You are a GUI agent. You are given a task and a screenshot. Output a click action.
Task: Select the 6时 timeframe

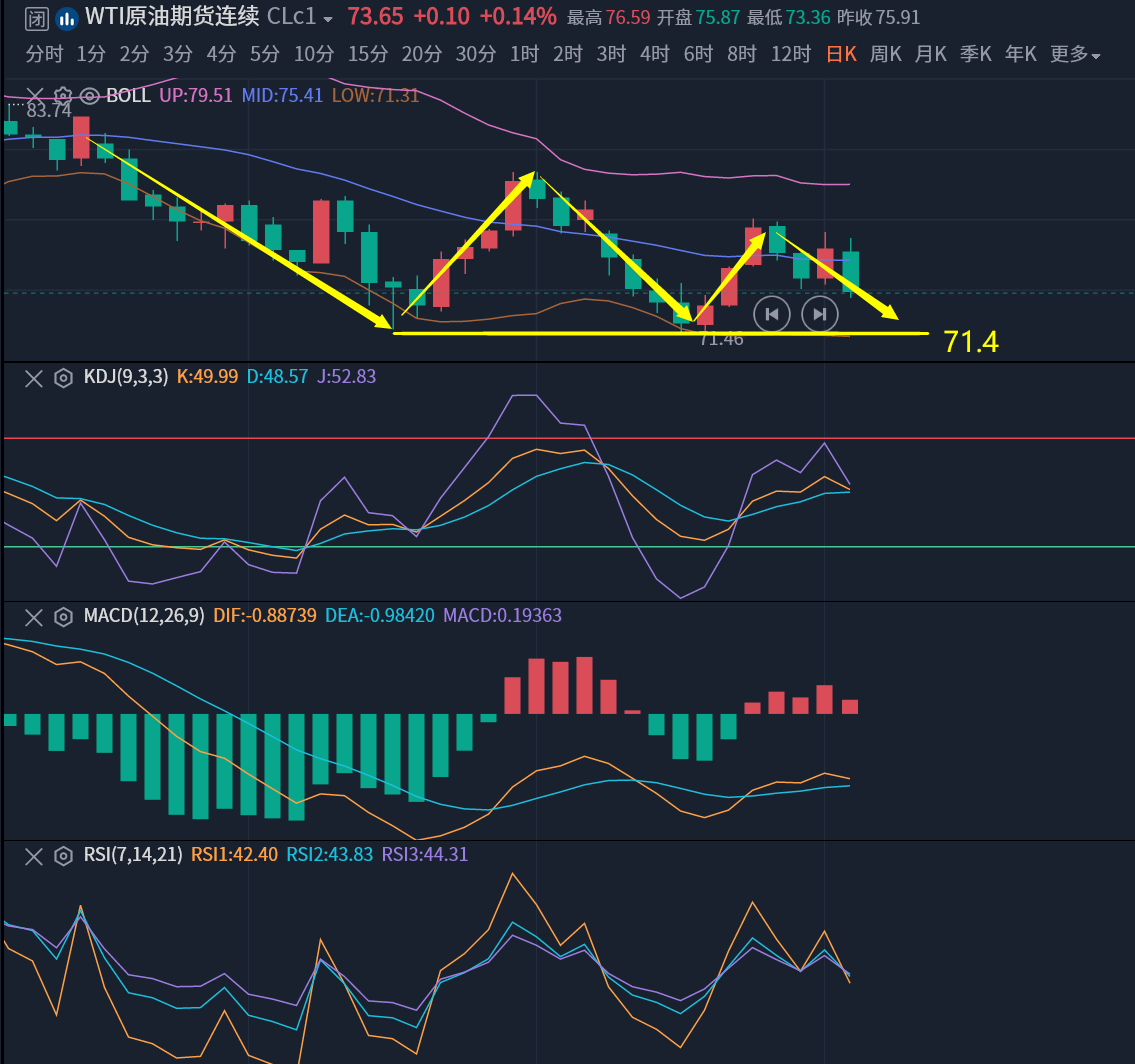pos(699,54)
